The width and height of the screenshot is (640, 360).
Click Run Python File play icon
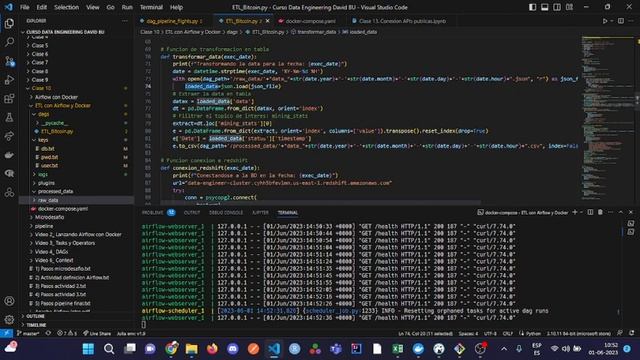point(605,21)
